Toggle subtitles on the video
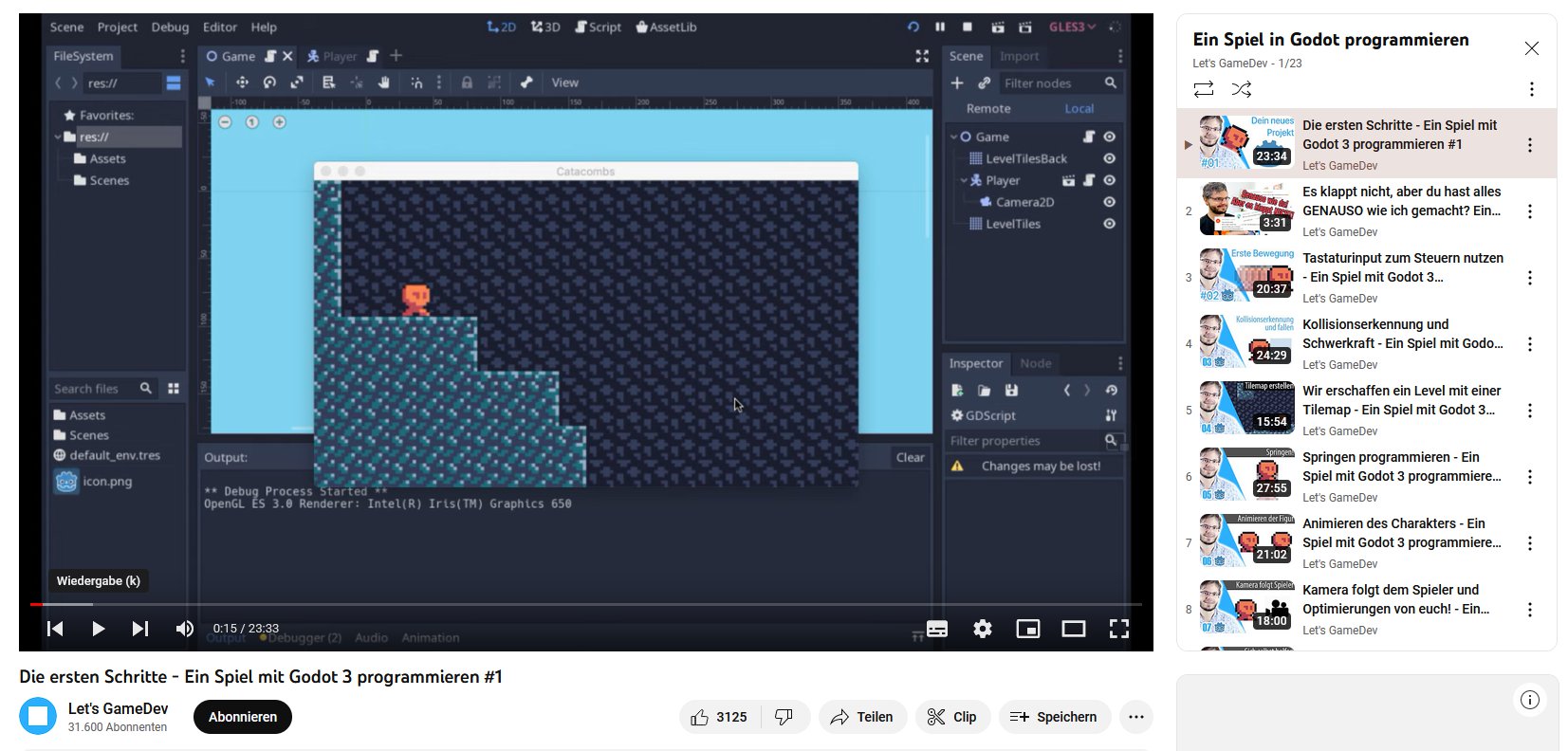Image resolution: width=1568 pixels, height=751 pixels. click(x=937, y=629)
